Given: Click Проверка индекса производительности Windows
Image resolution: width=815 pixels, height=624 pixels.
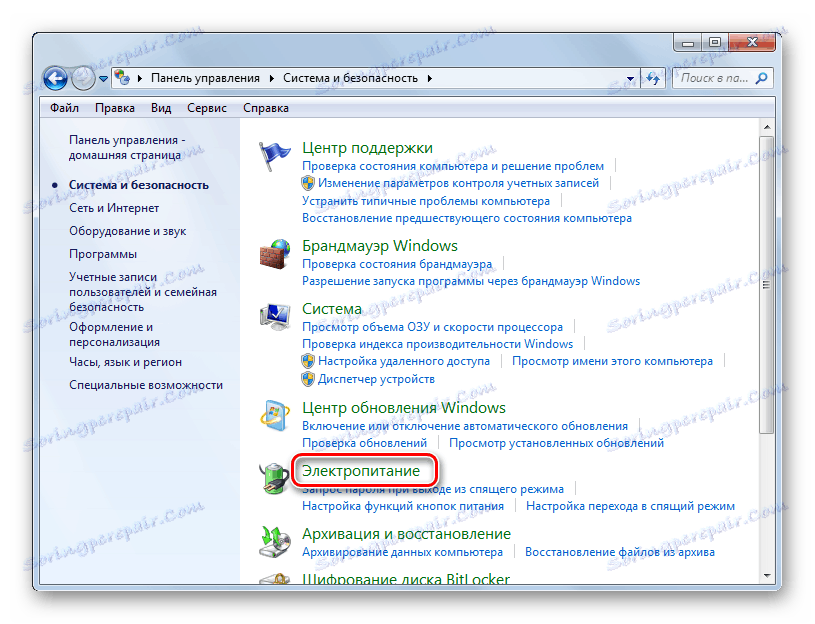Looking at the screenshot, I should (438, 344).
